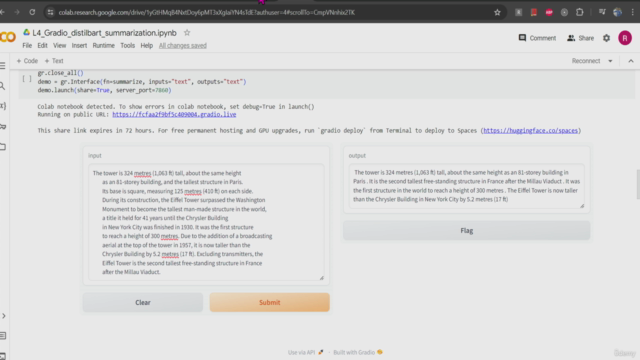The width and height of the screenshot is (640, 360).
Task: Open the gradio.live public URL
Action: click(174, 114)
